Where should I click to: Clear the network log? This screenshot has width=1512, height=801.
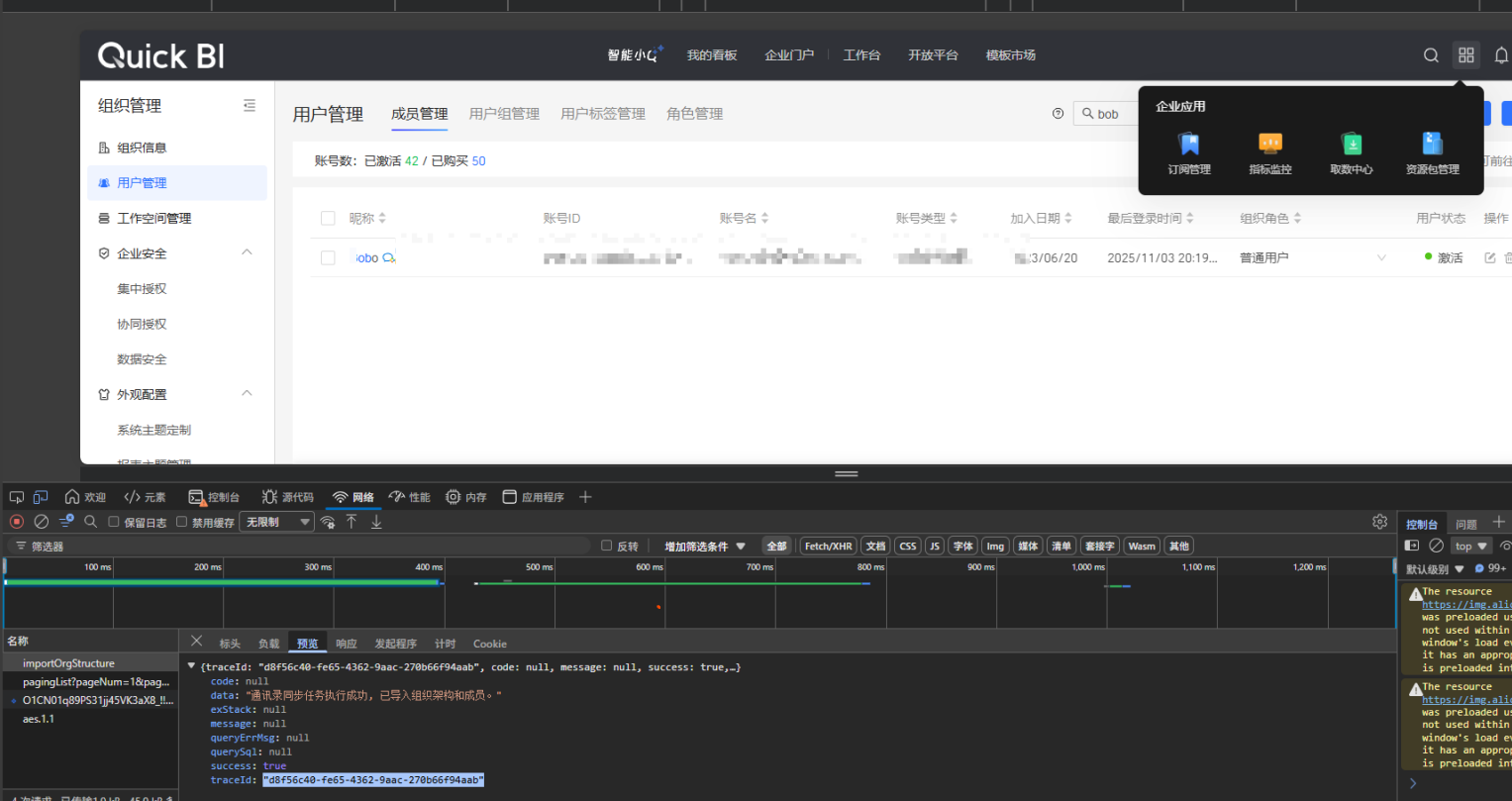coord(42,522)
